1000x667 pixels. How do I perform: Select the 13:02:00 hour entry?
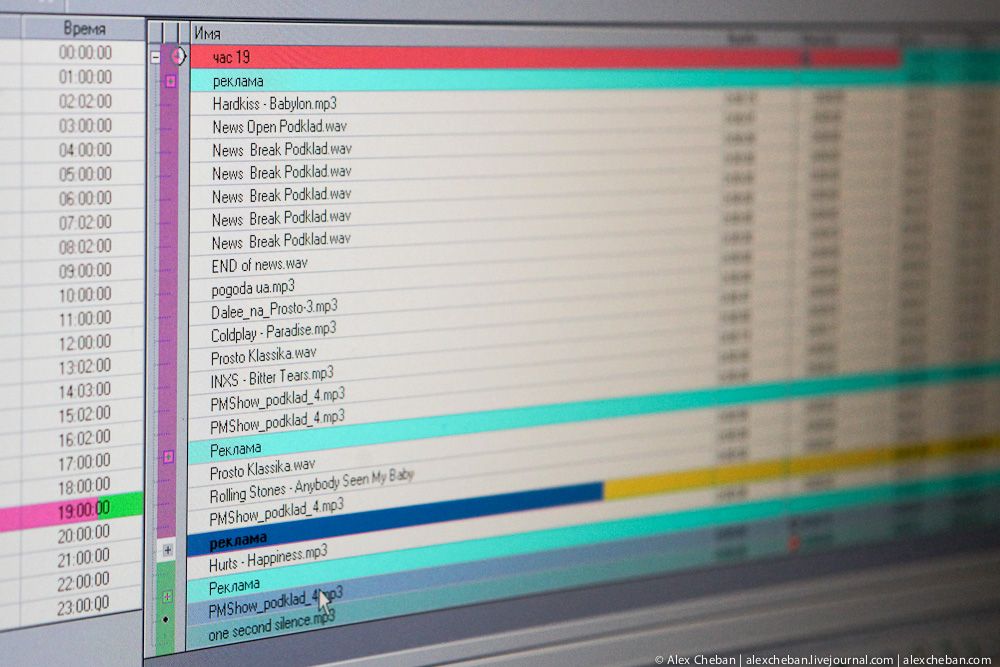coord(85,366)
